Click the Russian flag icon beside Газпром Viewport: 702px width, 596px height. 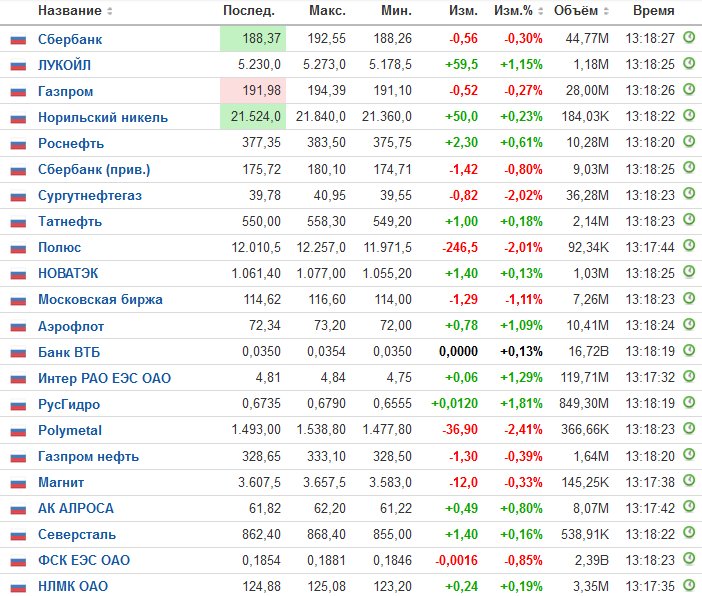[x=18, y=92]
